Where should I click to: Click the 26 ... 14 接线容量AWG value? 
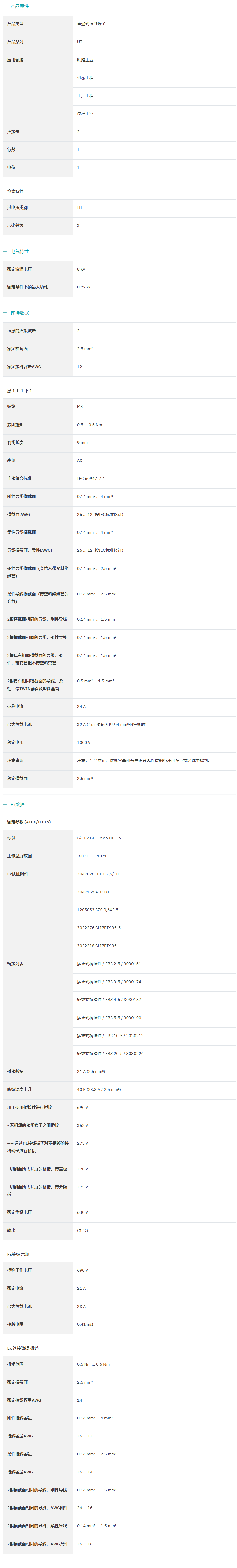point(85,1472)
